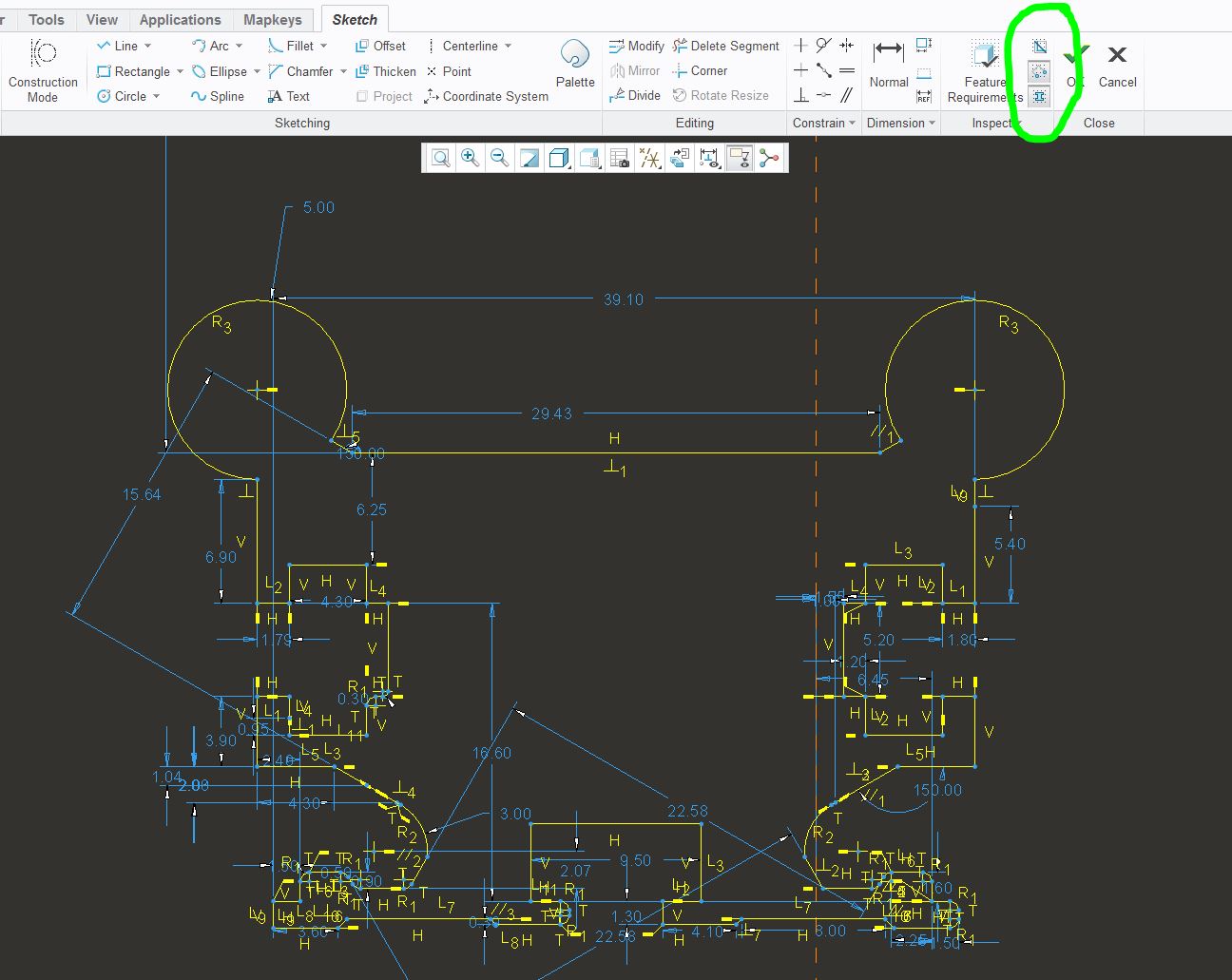Repaint the graphics window
The width and height of the screenshot is (1232, 980).
529,158
